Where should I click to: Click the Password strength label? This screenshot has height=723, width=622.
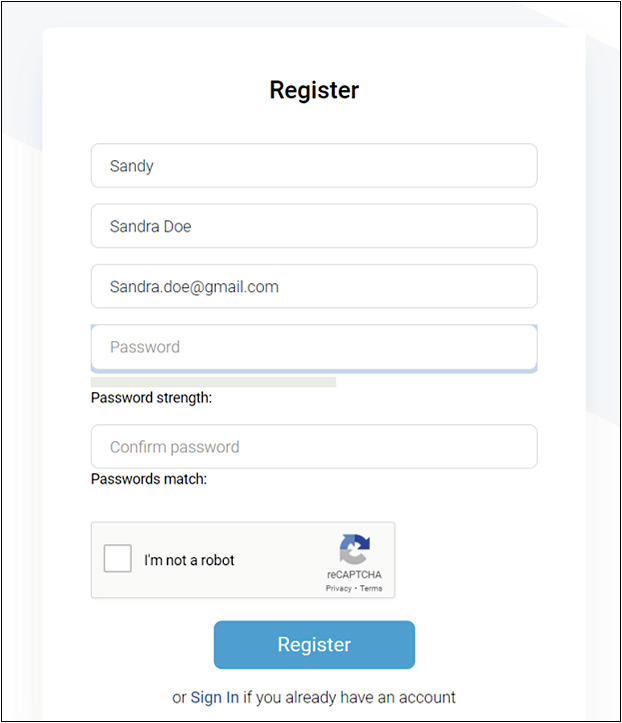(151, 398)
